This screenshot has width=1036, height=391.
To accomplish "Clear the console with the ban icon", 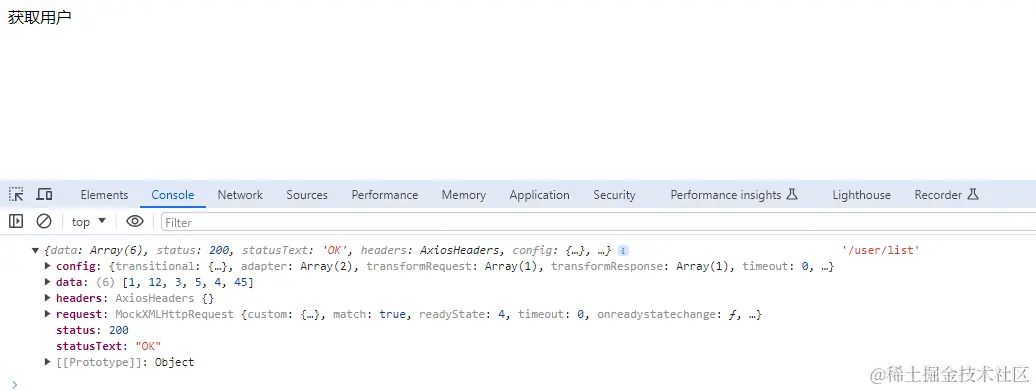I will point(44,221).
